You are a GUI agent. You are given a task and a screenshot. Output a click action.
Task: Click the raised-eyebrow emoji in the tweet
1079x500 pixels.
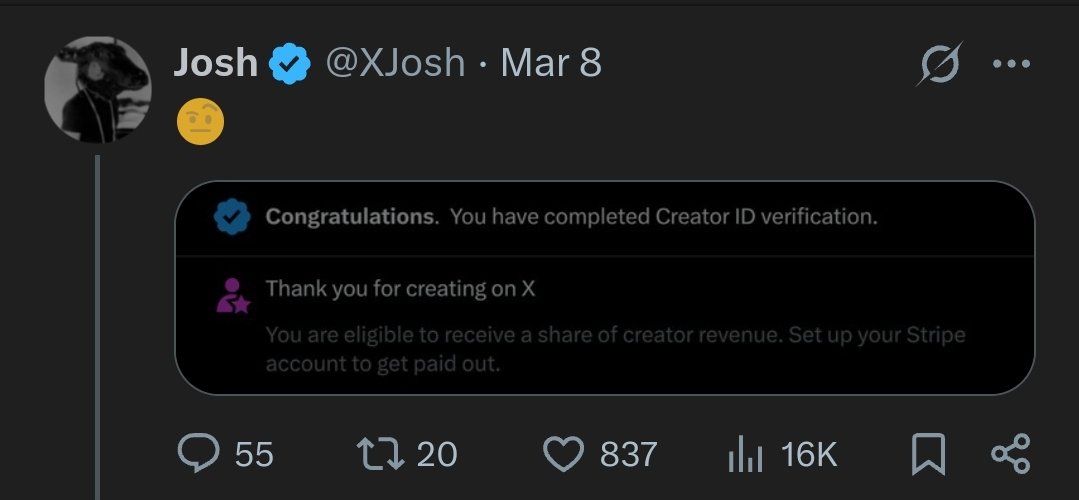[x=200, y=123]
